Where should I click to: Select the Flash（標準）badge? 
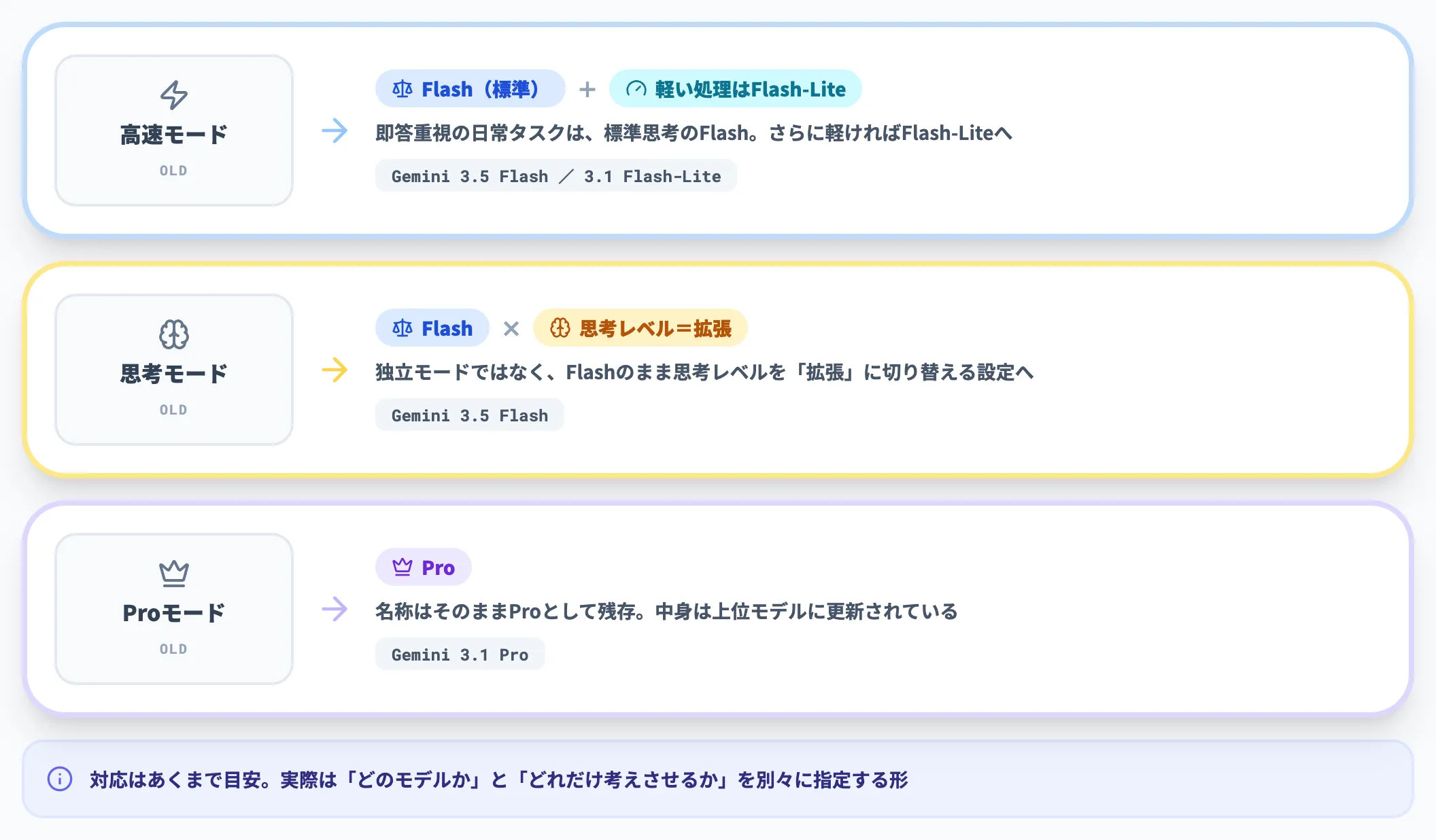coord(471,88)
